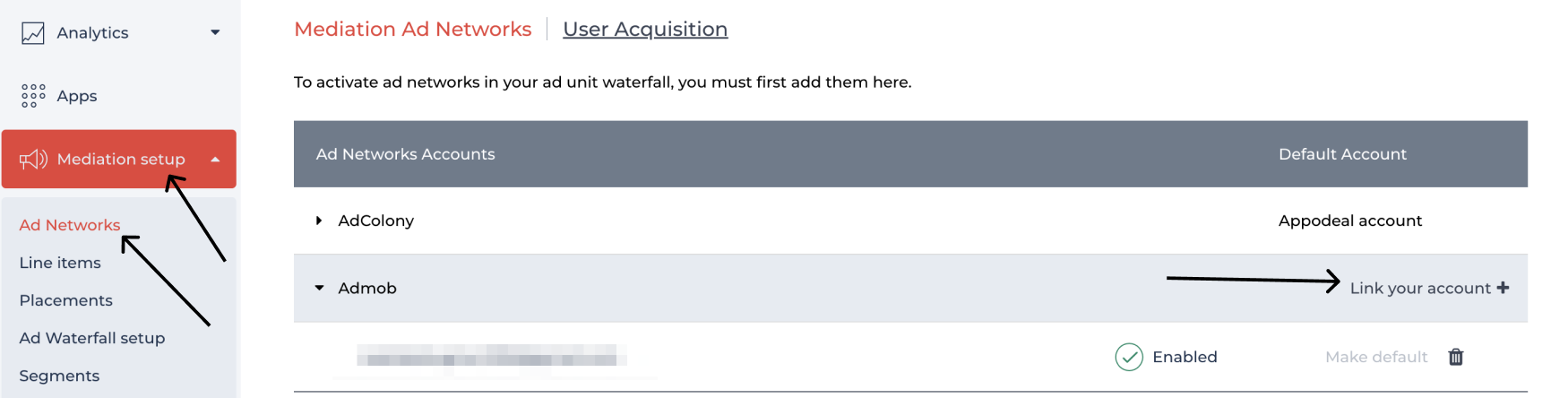
Task: Open Ad Networks in the sidebar
Action: tap(70, 225)
